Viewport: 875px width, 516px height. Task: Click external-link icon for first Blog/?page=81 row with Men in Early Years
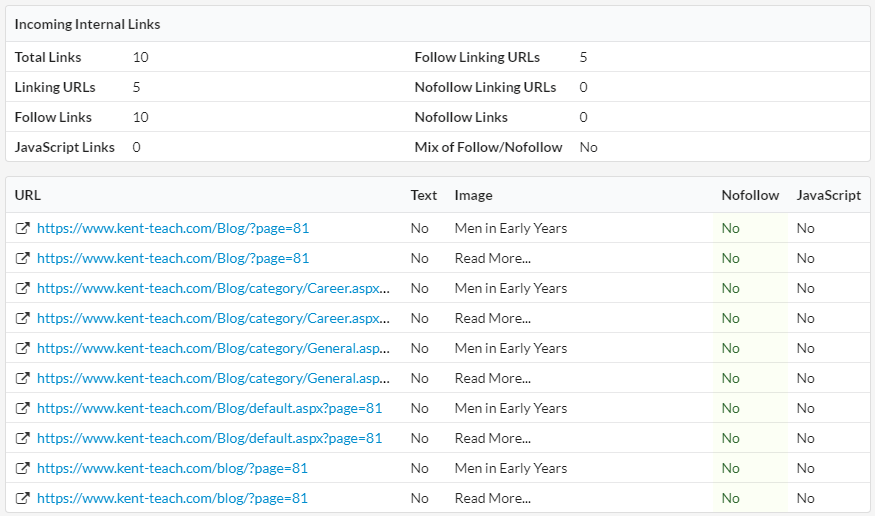click(22, 228)
